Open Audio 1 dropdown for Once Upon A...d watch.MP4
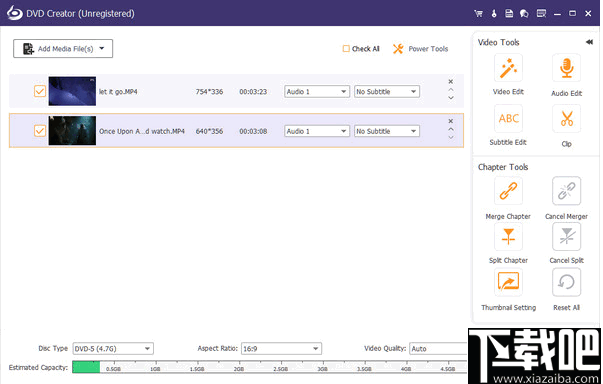The height and width of the screenshot is (384, 603). (x=317, y=131)
